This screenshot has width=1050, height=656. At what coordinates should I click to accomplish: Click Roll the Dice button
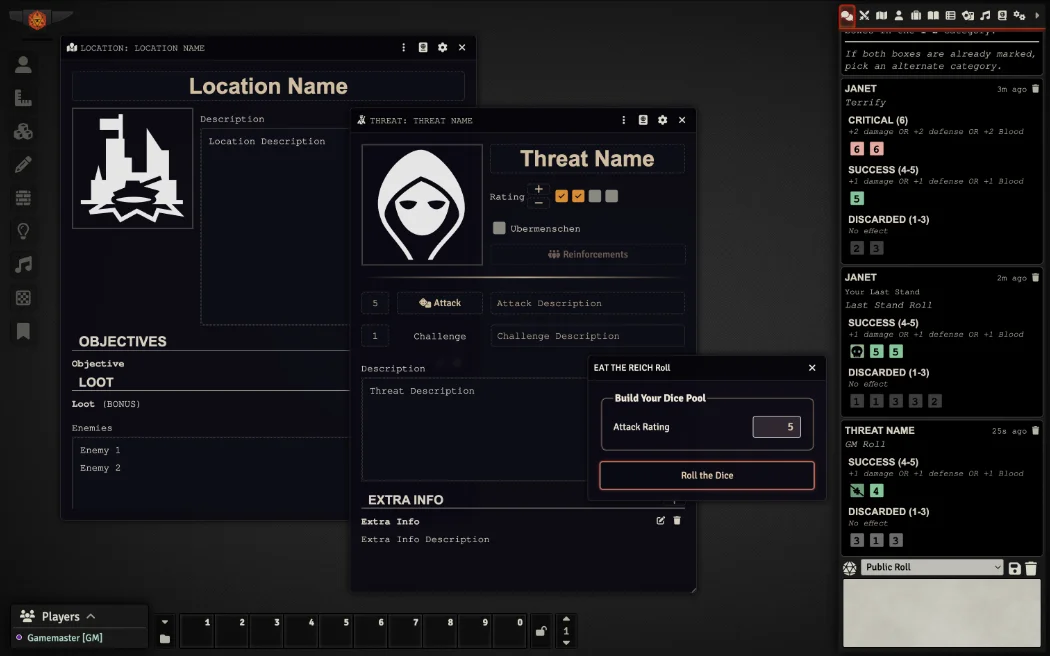tap(707, 475)
